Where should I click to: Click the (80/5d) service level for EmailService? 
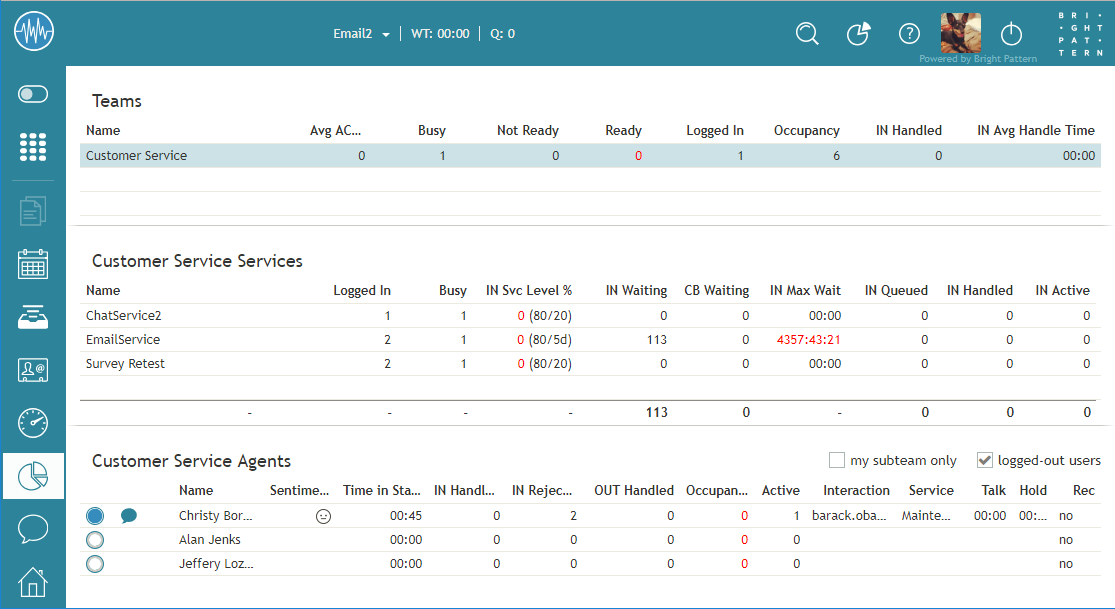(550, 340)
